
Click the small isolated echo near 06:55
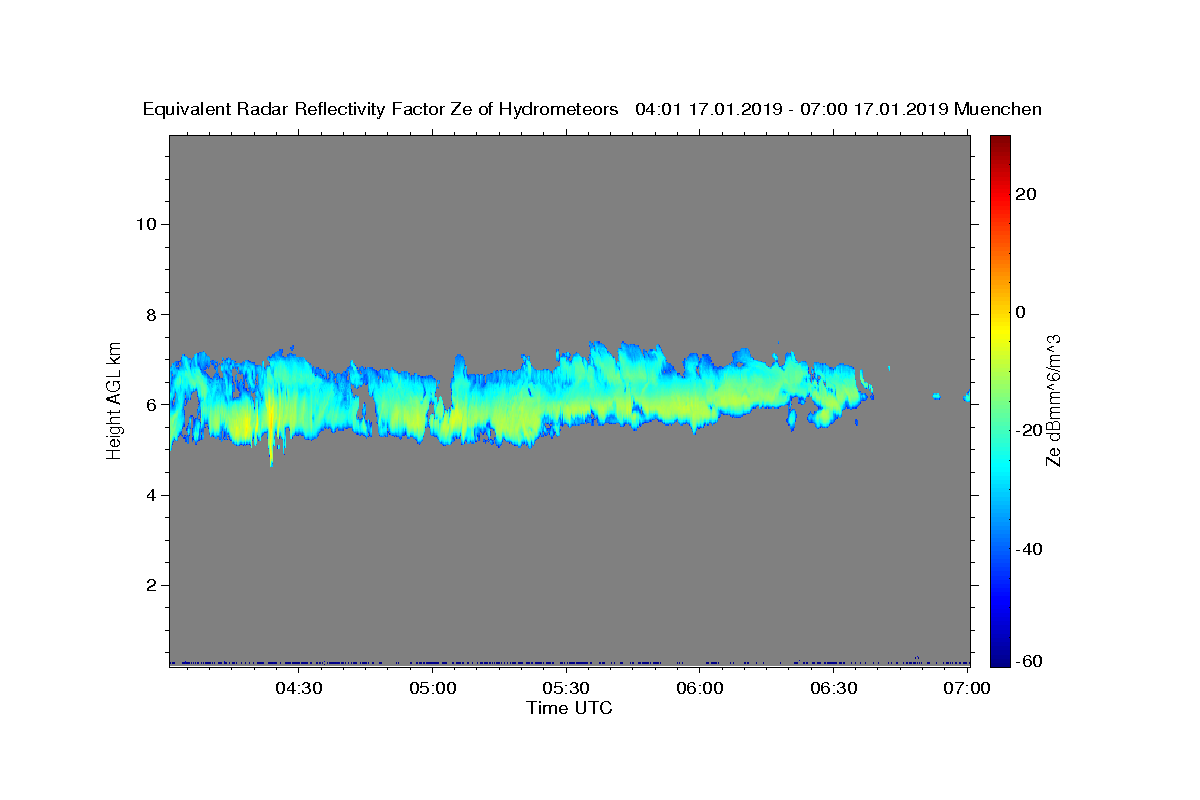(x=936, y=397)
